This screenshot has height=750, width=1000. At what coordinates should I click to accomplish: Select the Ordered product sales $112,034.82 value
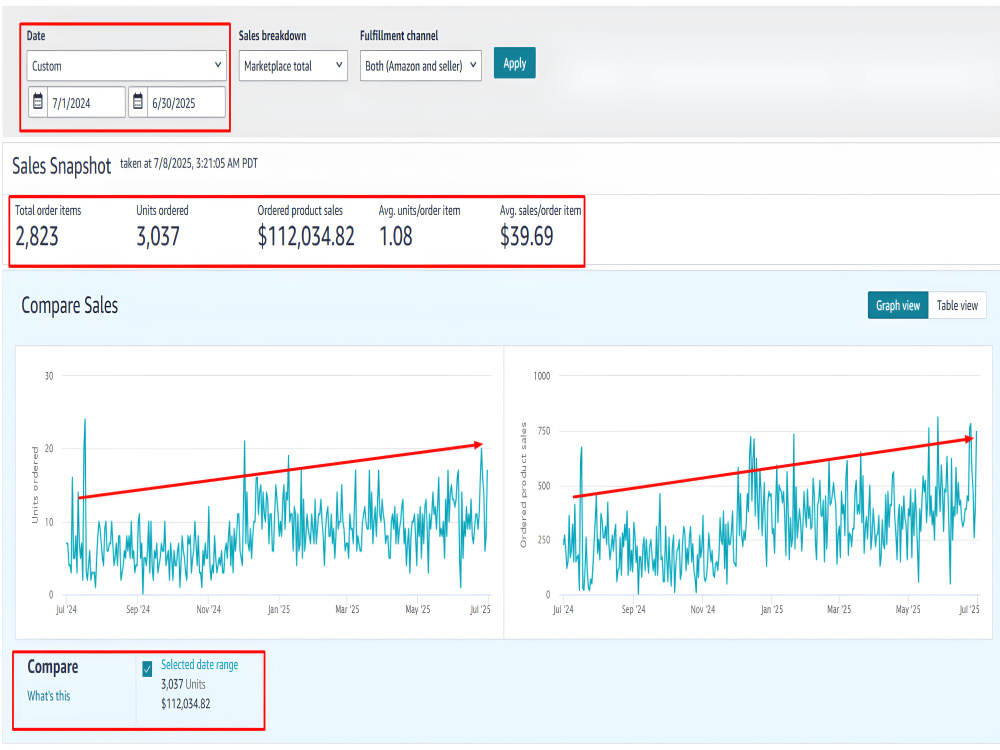click(x=306, y=237)
